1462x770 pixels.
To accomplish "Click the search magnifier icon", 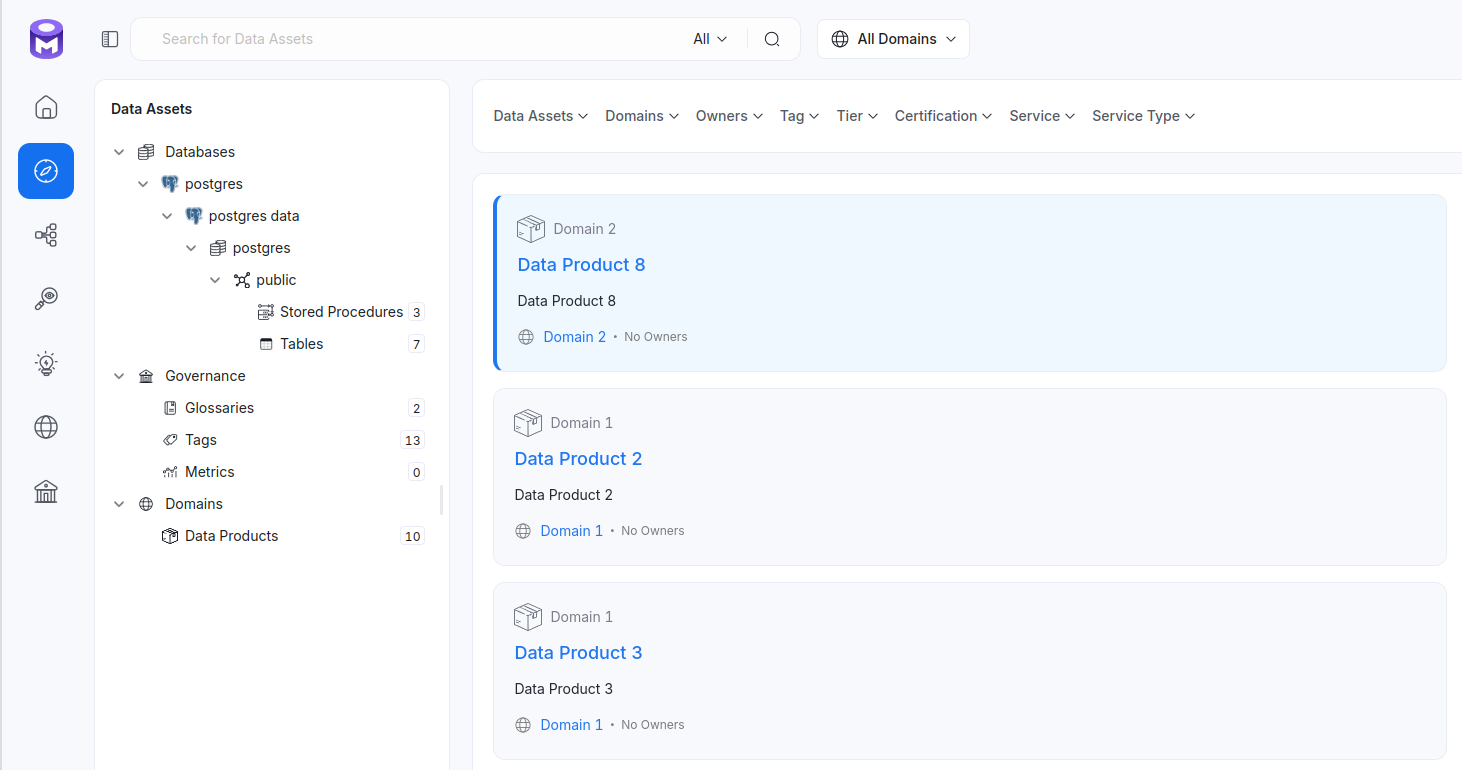I will [772, 39].
